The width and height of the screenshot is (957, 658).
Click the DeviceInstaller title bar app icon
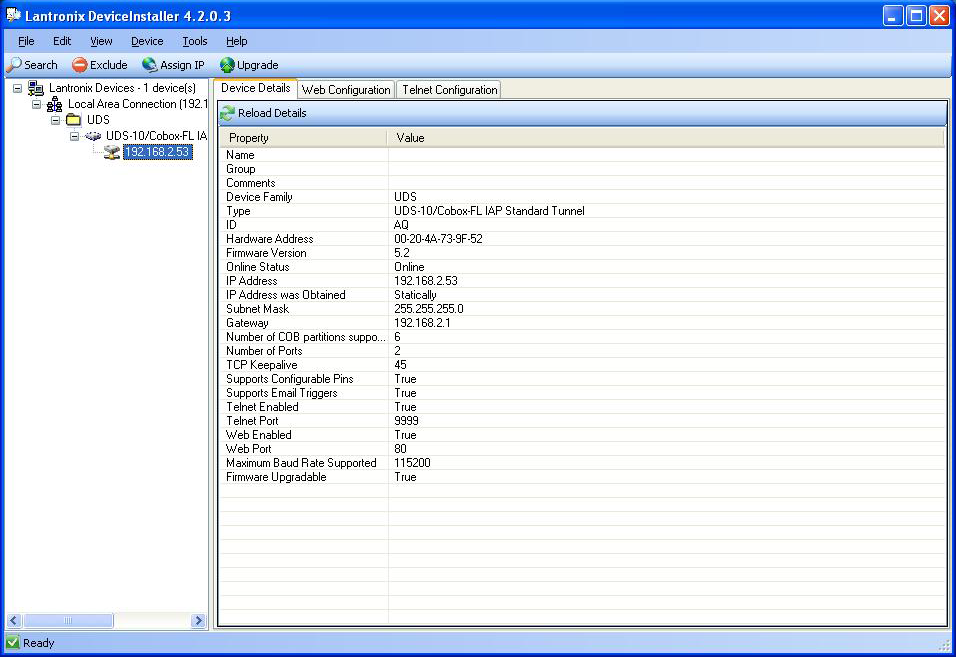coord(13,15)
